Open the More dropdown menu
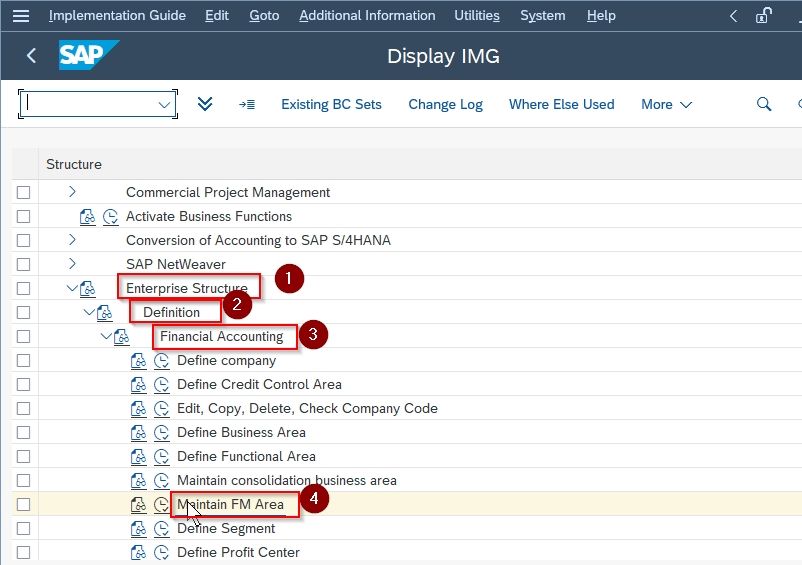The height and width of the screenshot is (565, 802). 666,105
